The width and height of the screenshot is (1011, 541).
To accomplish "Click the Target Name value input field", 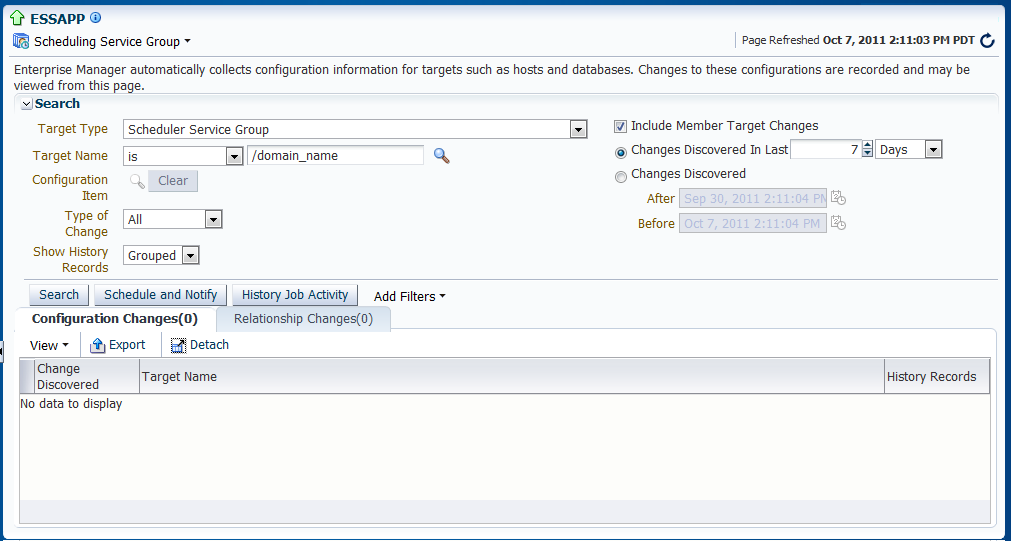I will 335,155.
